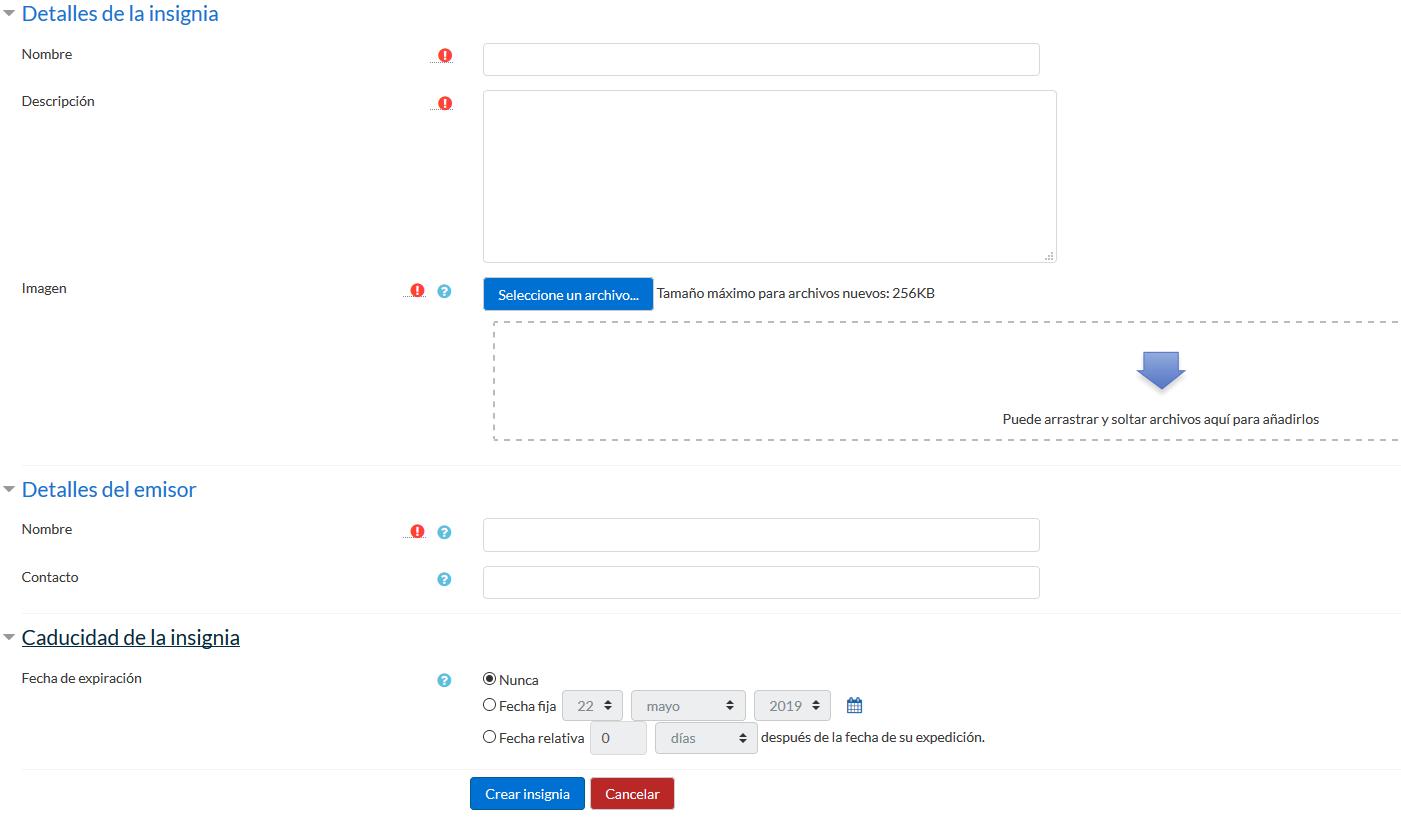Open the calendar date picker icon
The width and height of the screenshot is (1401, 817).
[854, 706]
